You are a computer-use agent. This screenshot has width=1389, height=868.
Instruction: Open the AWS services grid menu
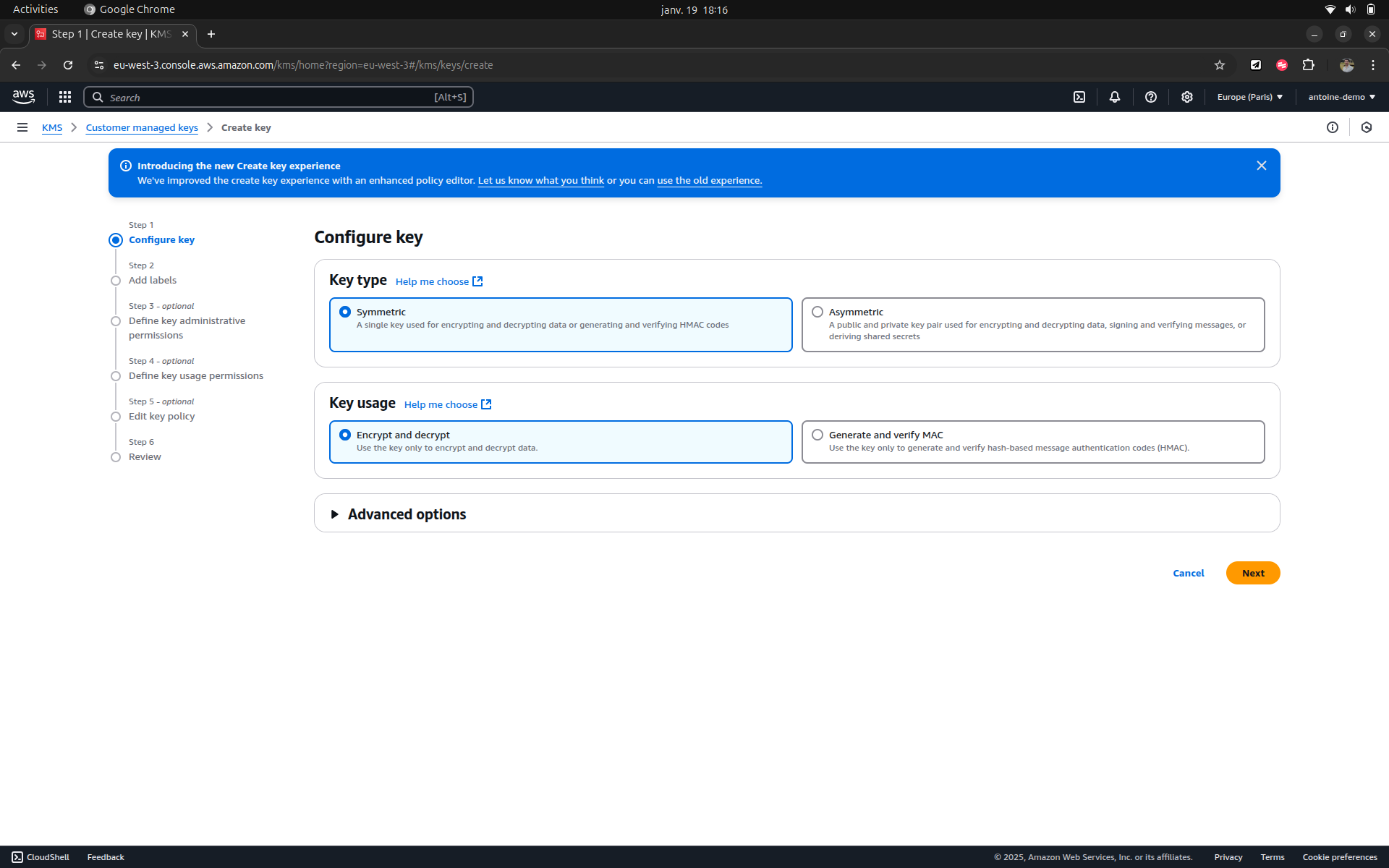point(65,97)
